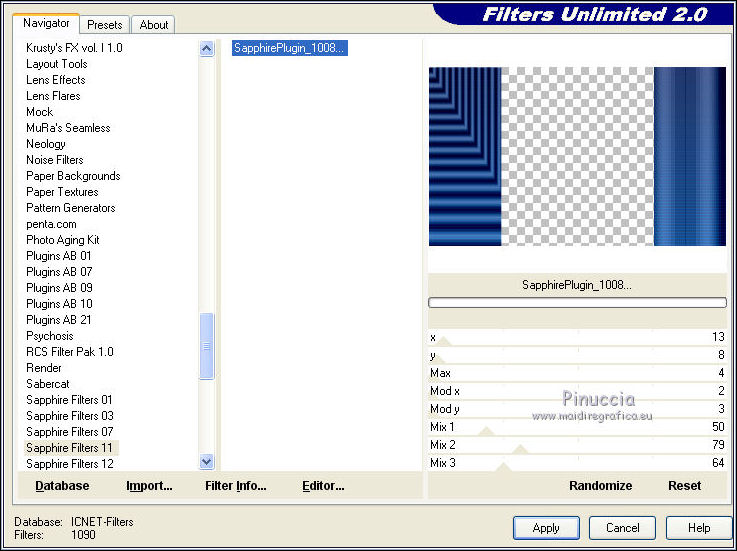Cancel the dialog
Viewport: 737px width, 551px height.
[622, 528]
